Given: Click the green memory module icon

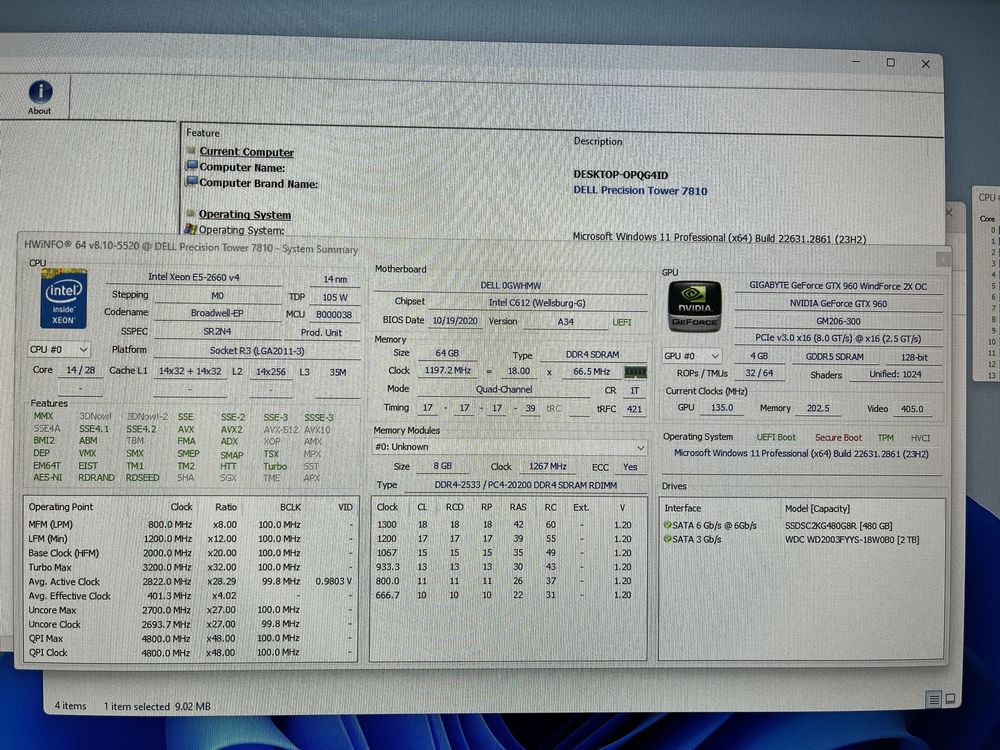Looking at the screenshot, I should tap(635, 372).
